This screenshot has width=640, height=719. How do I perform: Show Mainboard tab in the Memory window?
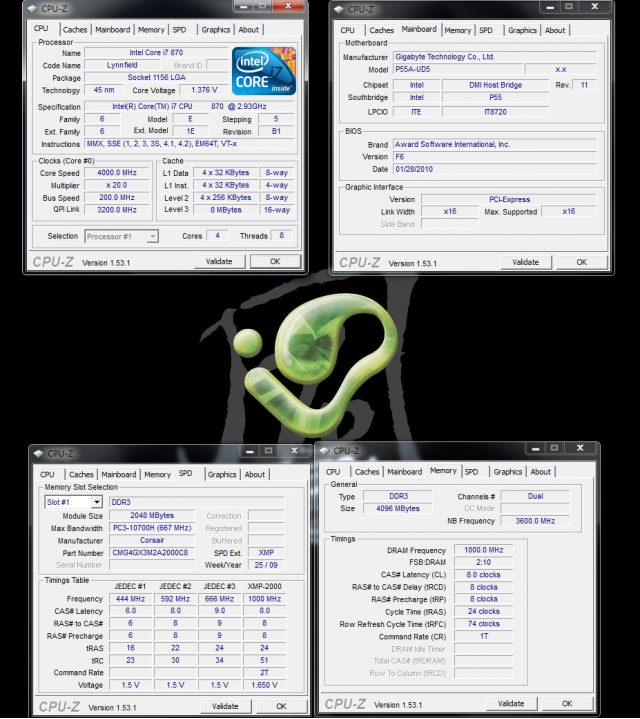(x=405, y=472)
